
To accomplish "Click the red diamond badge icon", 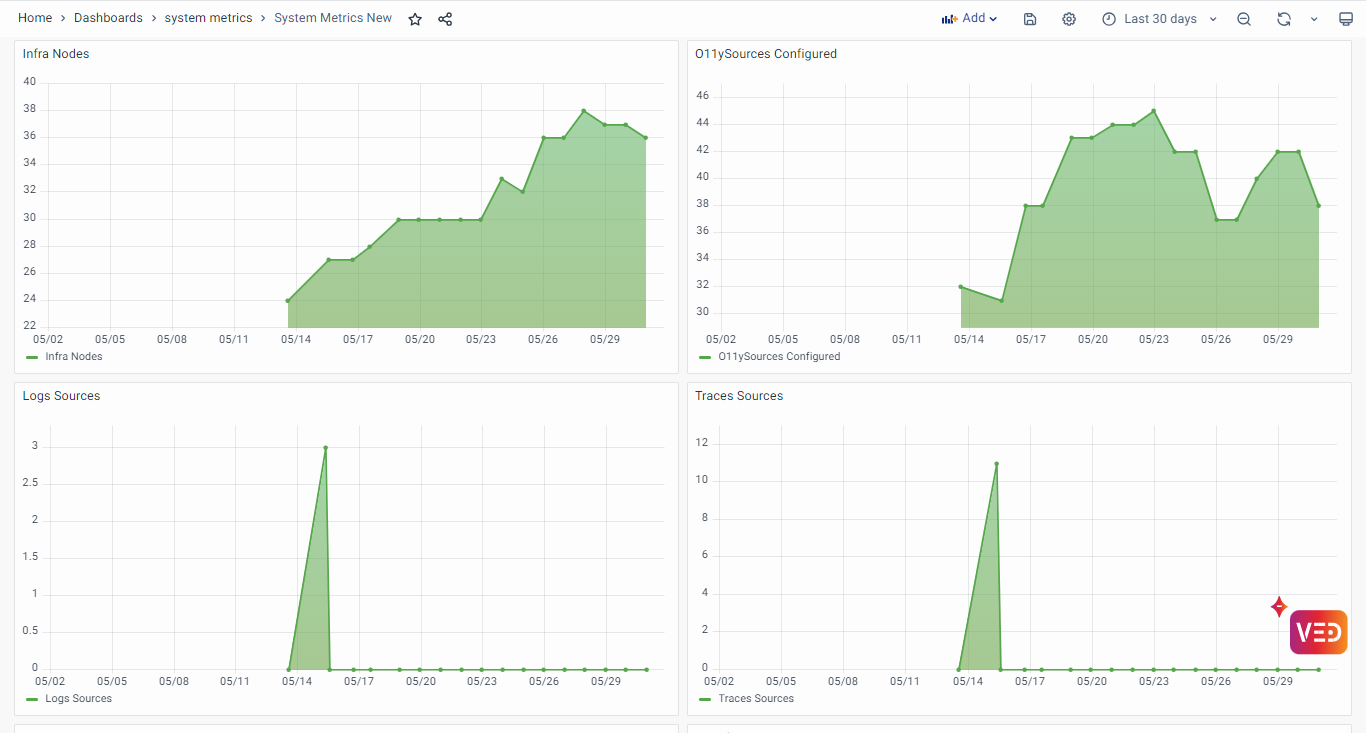I will tap(1278, 607).
